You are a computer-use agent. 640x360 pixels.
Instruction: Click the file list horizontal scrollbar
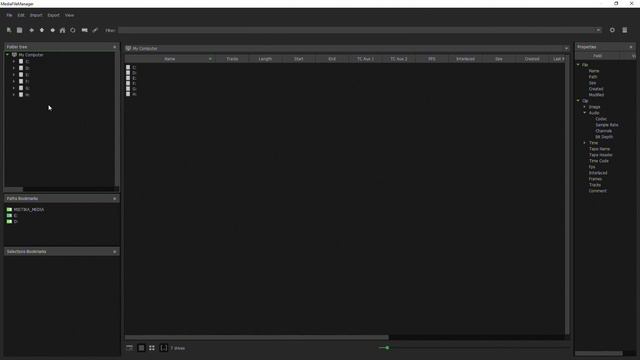coord(257,338)
